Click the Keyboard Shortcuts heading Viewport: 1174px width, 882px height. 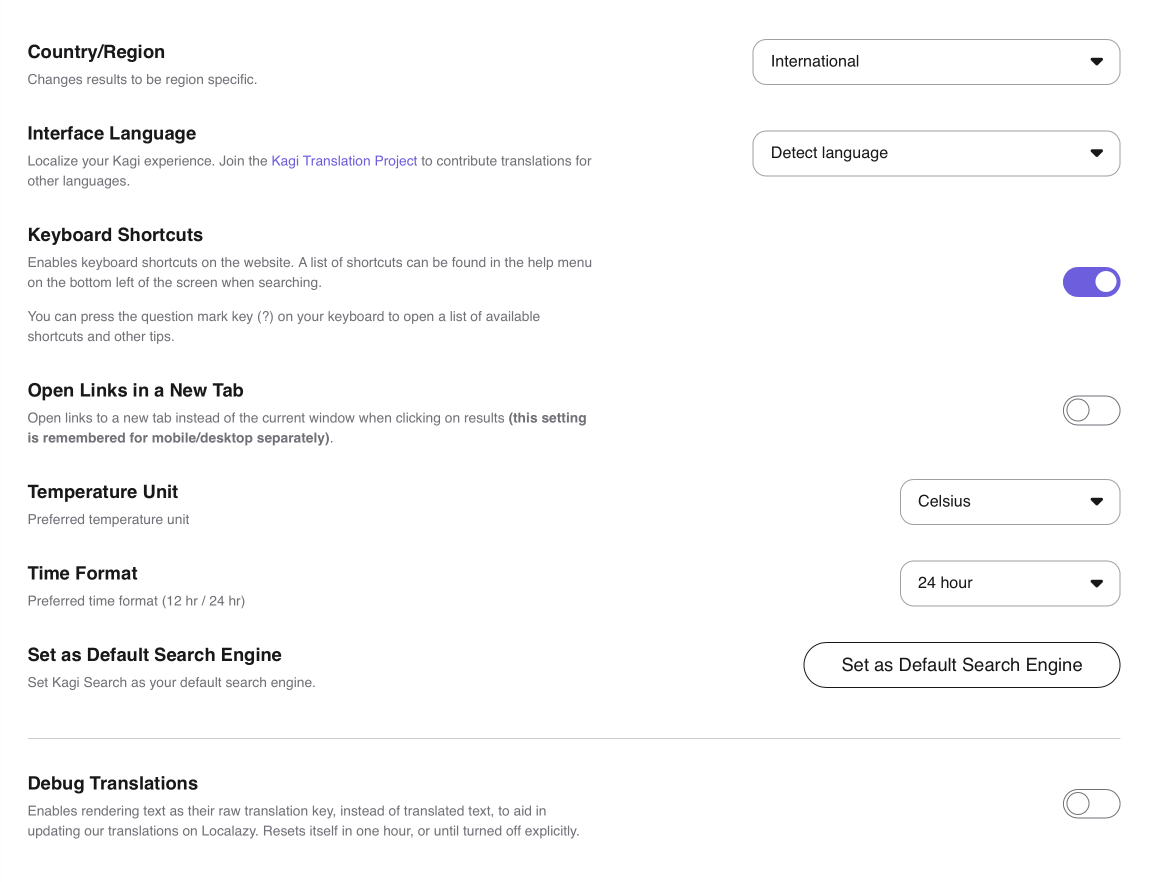[x=115, y=235]
